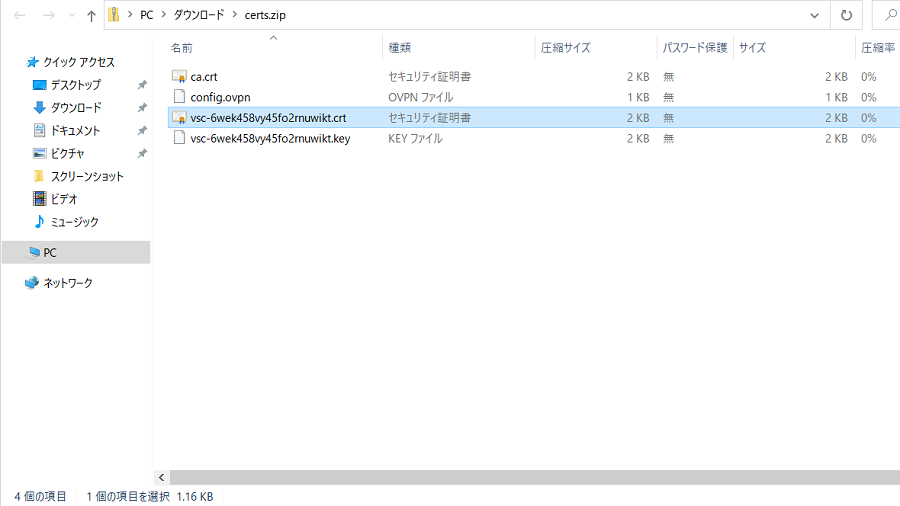This screenshot has width=900, height=506.
Task: Click the クイック アクセス star icon
Action: (x=33, y=62)
